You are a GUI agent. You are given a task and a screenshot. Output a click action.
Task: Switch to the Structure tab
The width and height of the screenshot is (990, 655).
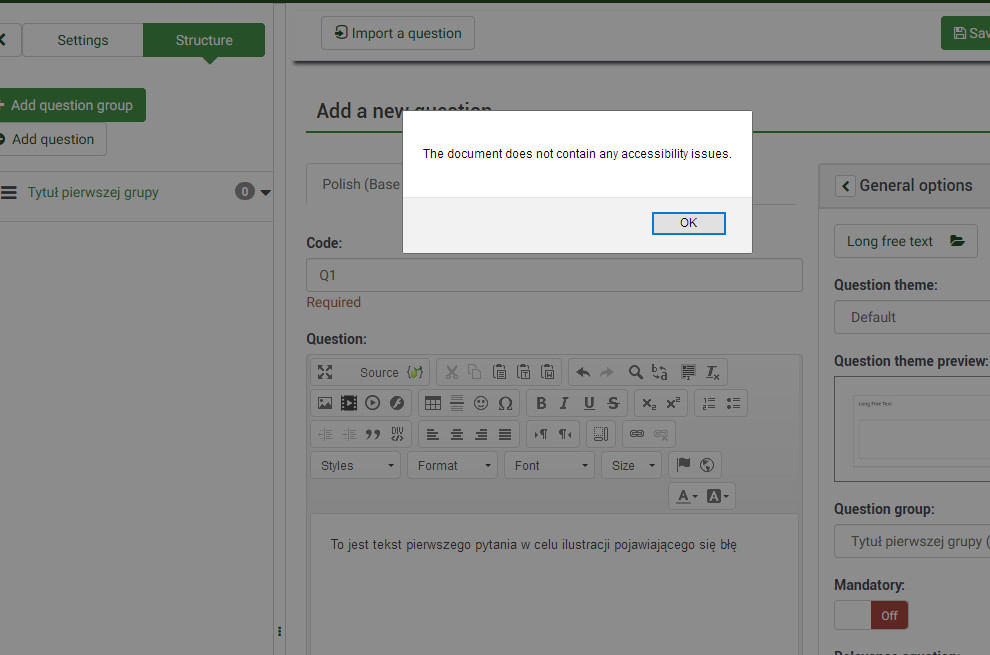click(204, 40)
